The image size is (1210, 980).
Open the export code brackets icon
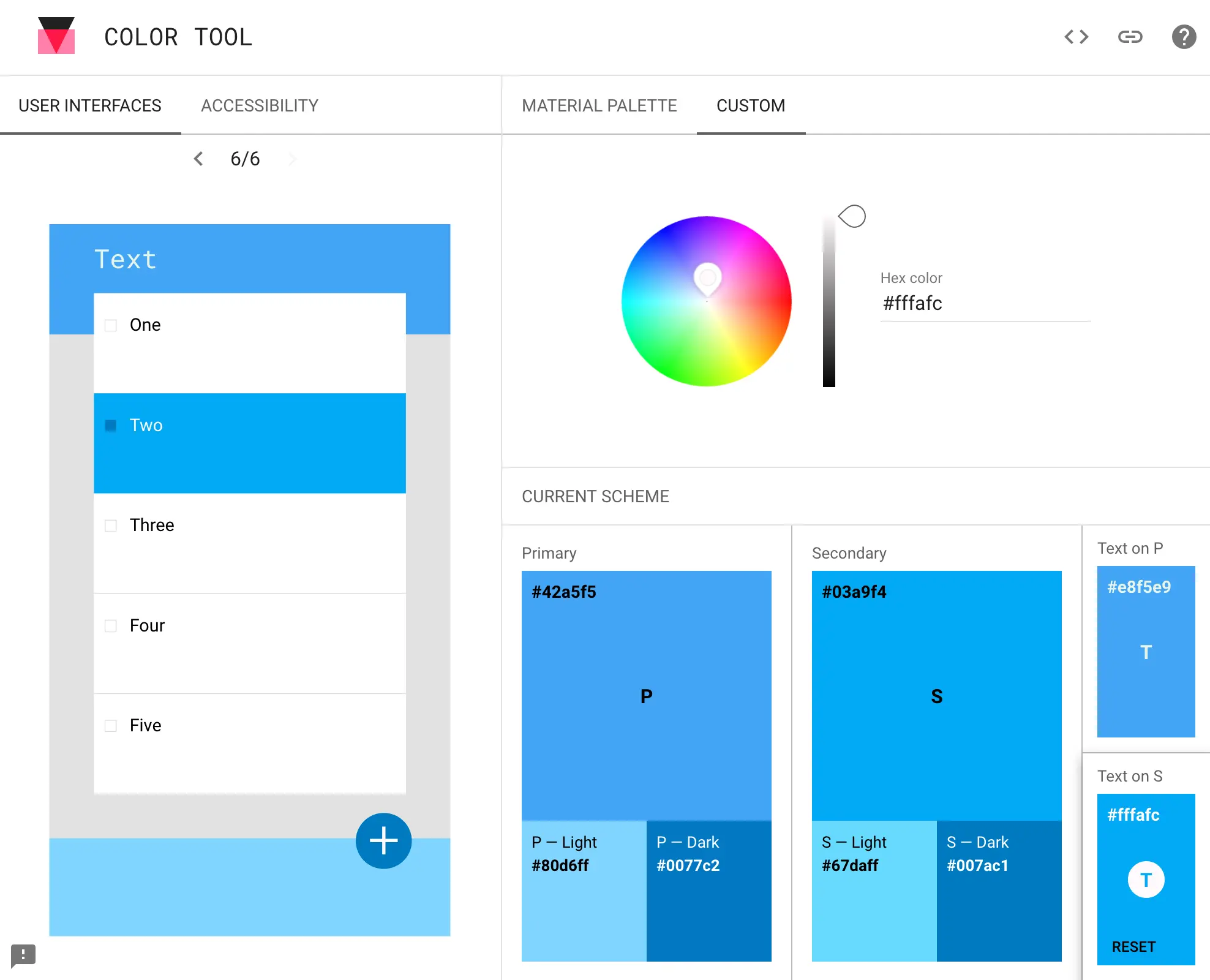tap(1076, 37)
